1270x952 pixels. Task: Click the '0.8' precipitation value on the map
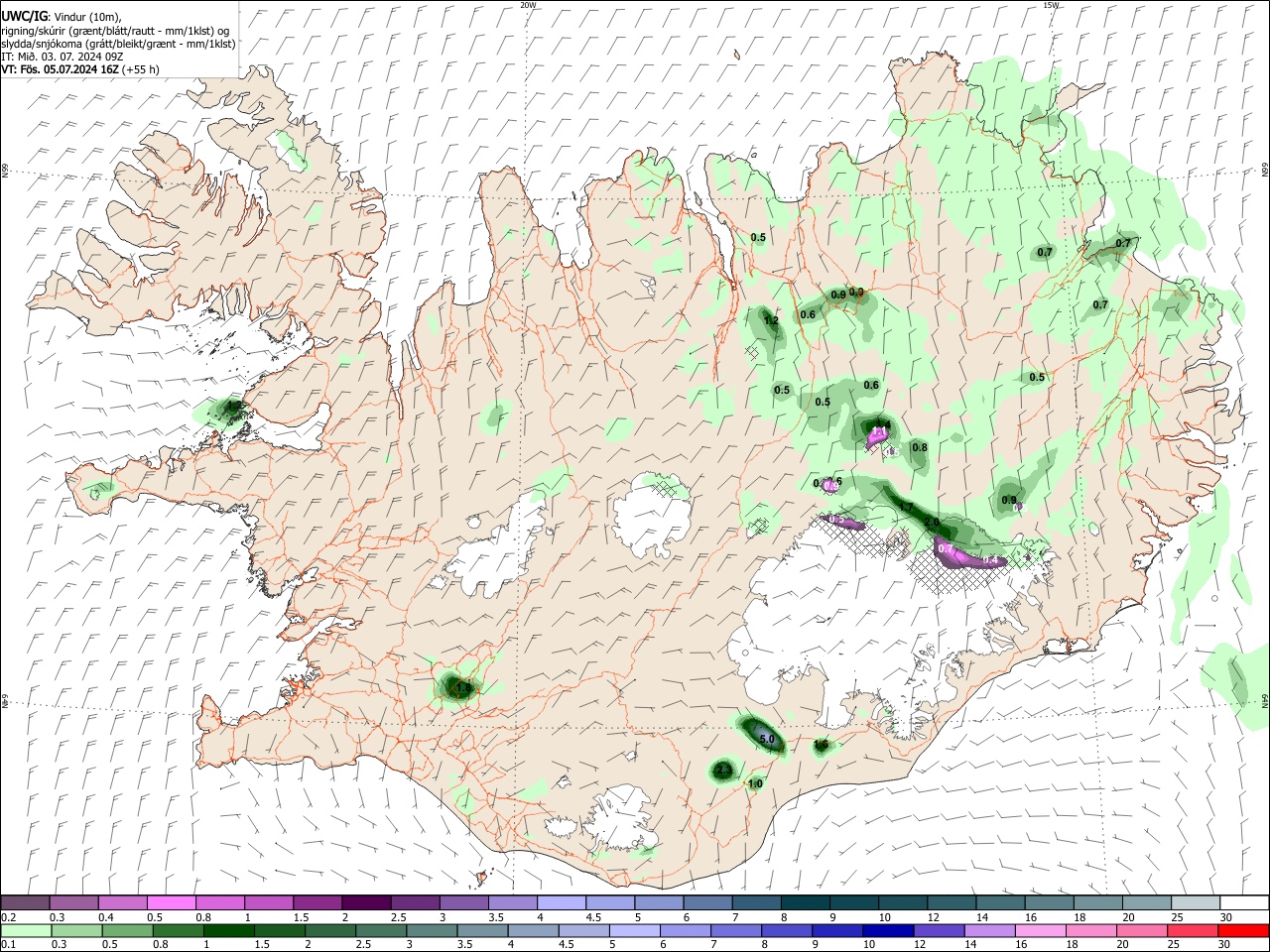pyautogui.click(x=920, y=447)
